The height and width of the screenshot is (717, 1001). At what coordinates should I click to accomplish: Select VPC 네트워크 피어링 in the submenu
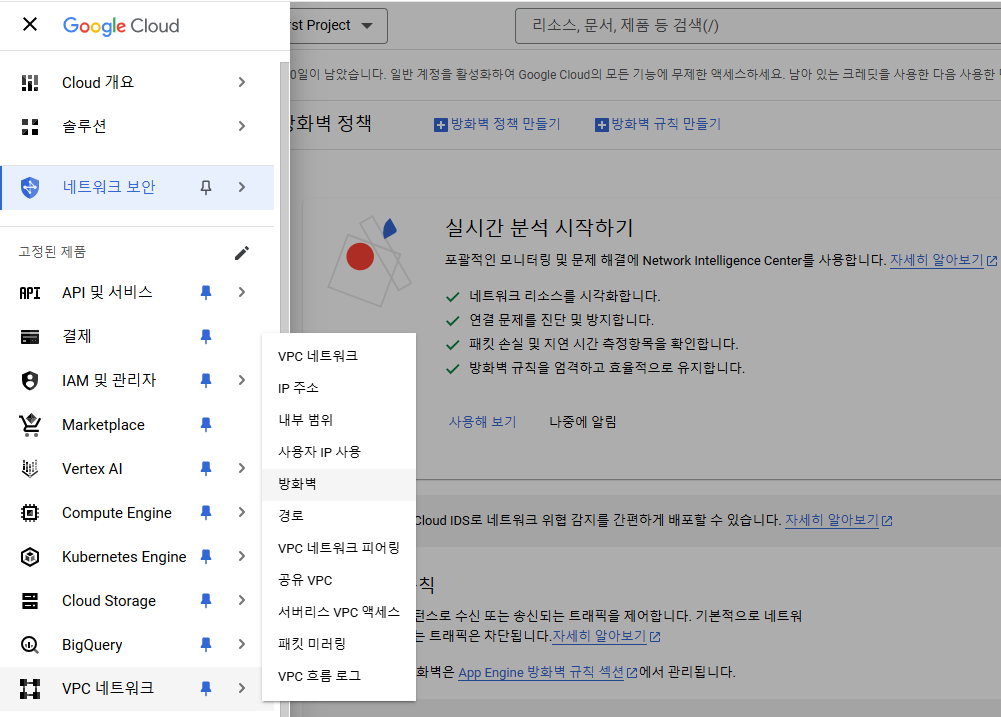click(x=338, y=548)
